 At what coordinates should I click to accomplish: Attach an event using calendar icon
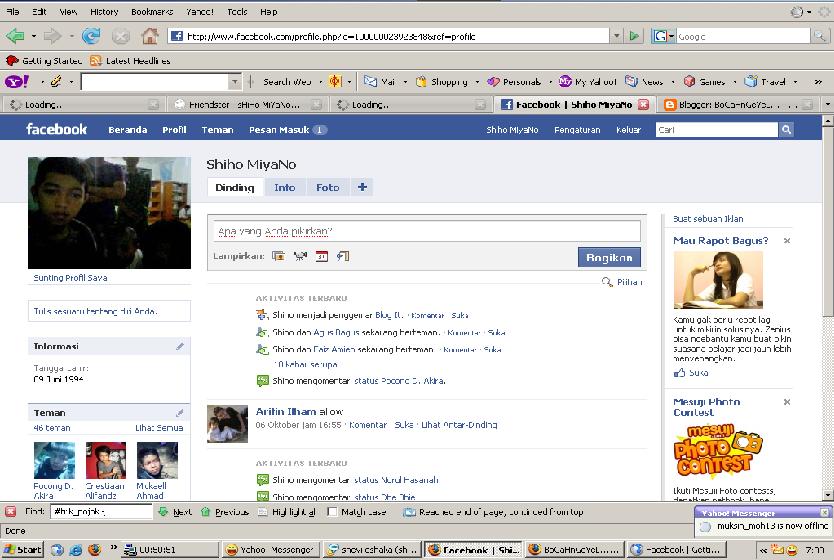322,256
